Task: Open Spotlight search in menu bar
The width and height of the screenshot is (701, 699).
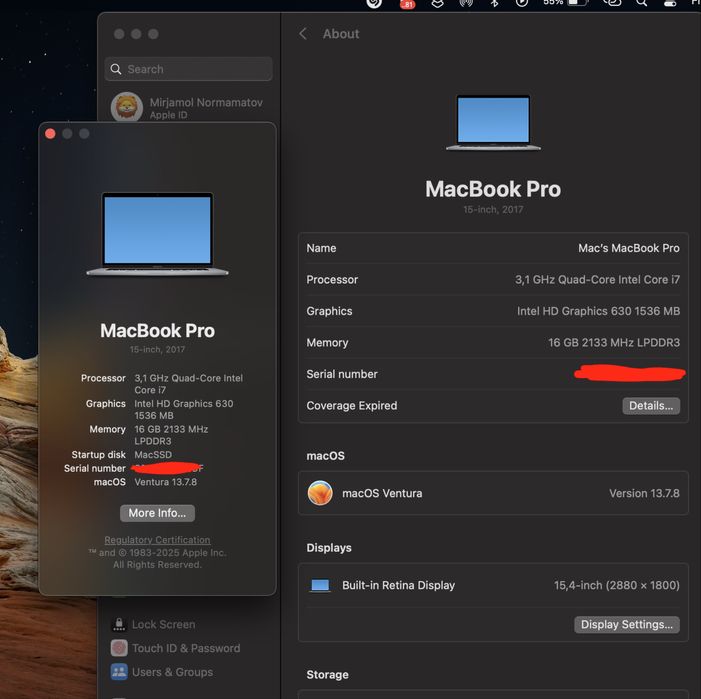Action: (x=641, y=3)
